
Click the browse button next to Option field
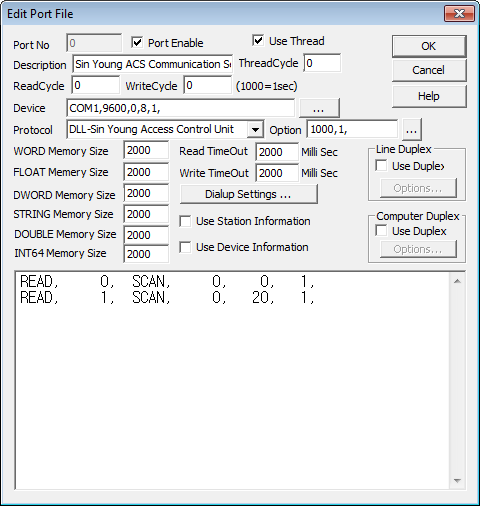point(412,130)
